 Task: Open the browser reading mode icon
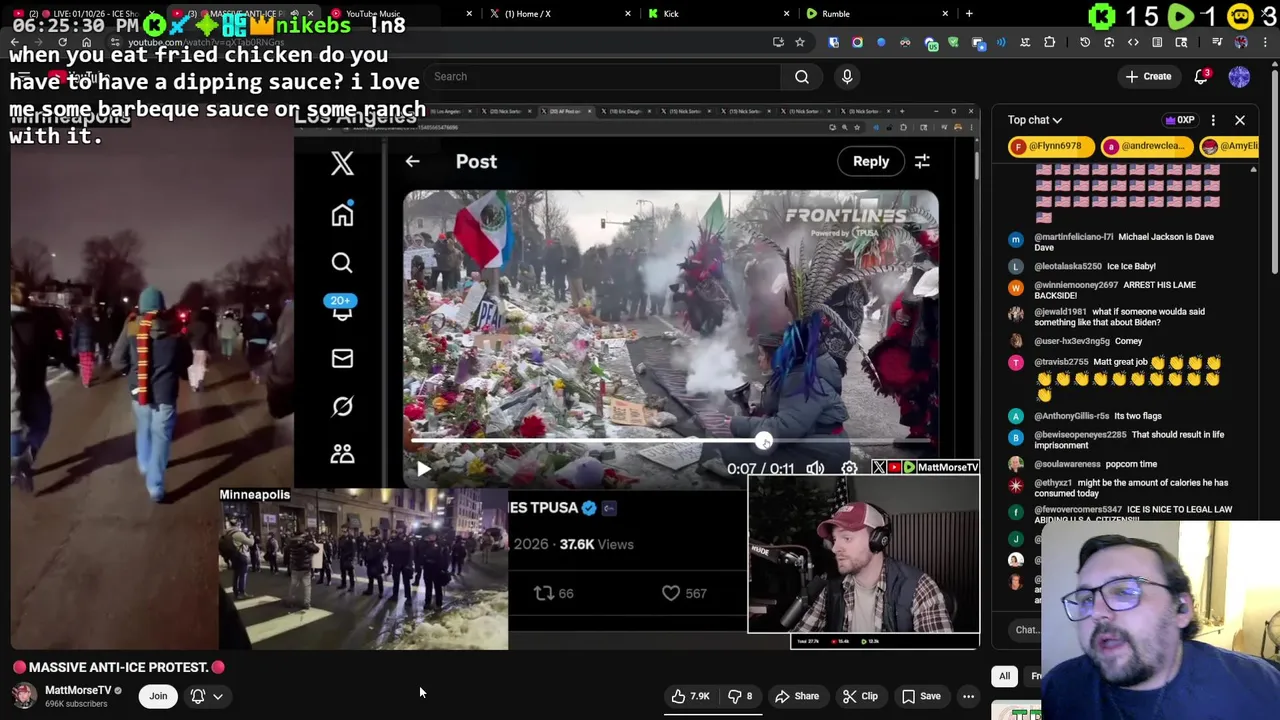pos(1157,42)
